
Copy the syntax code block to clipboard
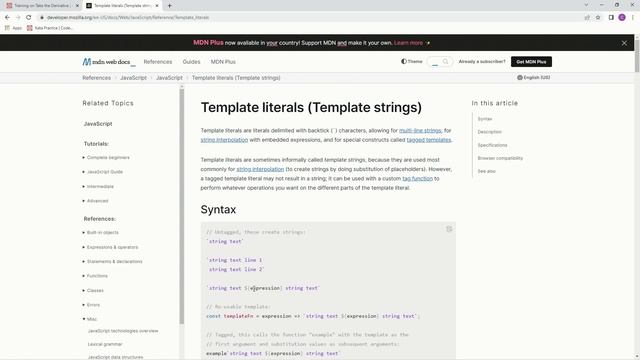(x=449, y=229)
